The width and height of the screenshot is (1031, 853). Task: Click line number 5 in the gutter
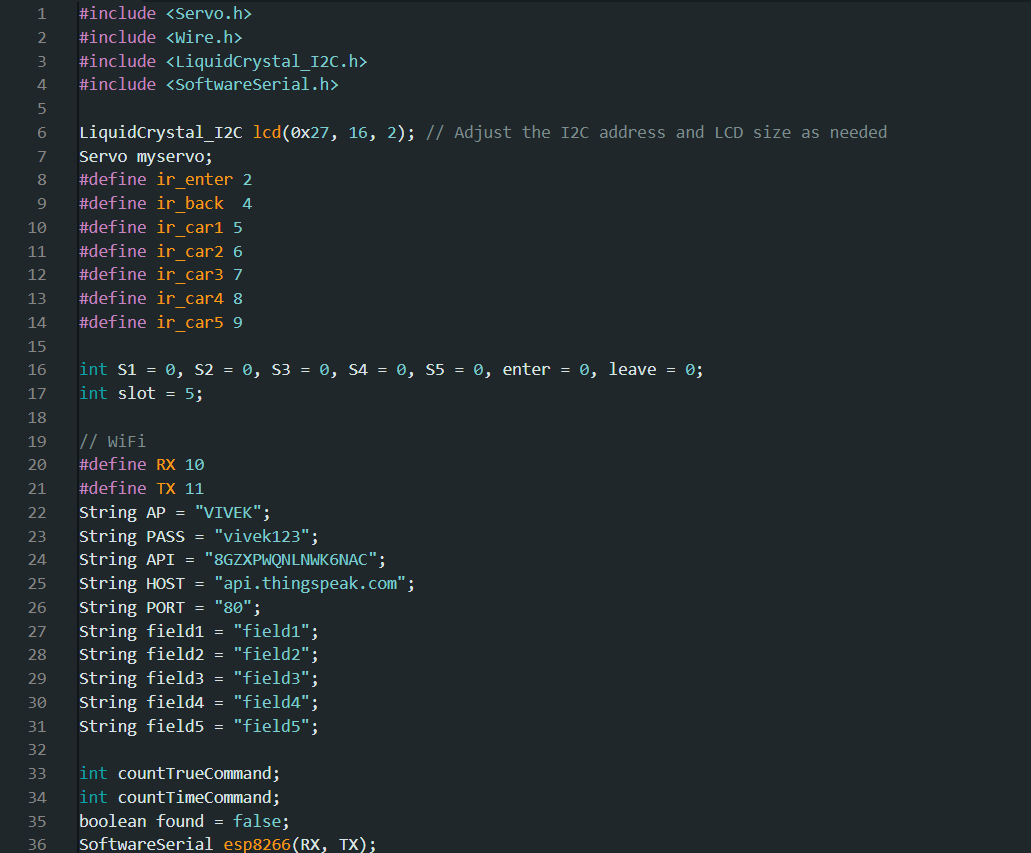tap(41, 109)
